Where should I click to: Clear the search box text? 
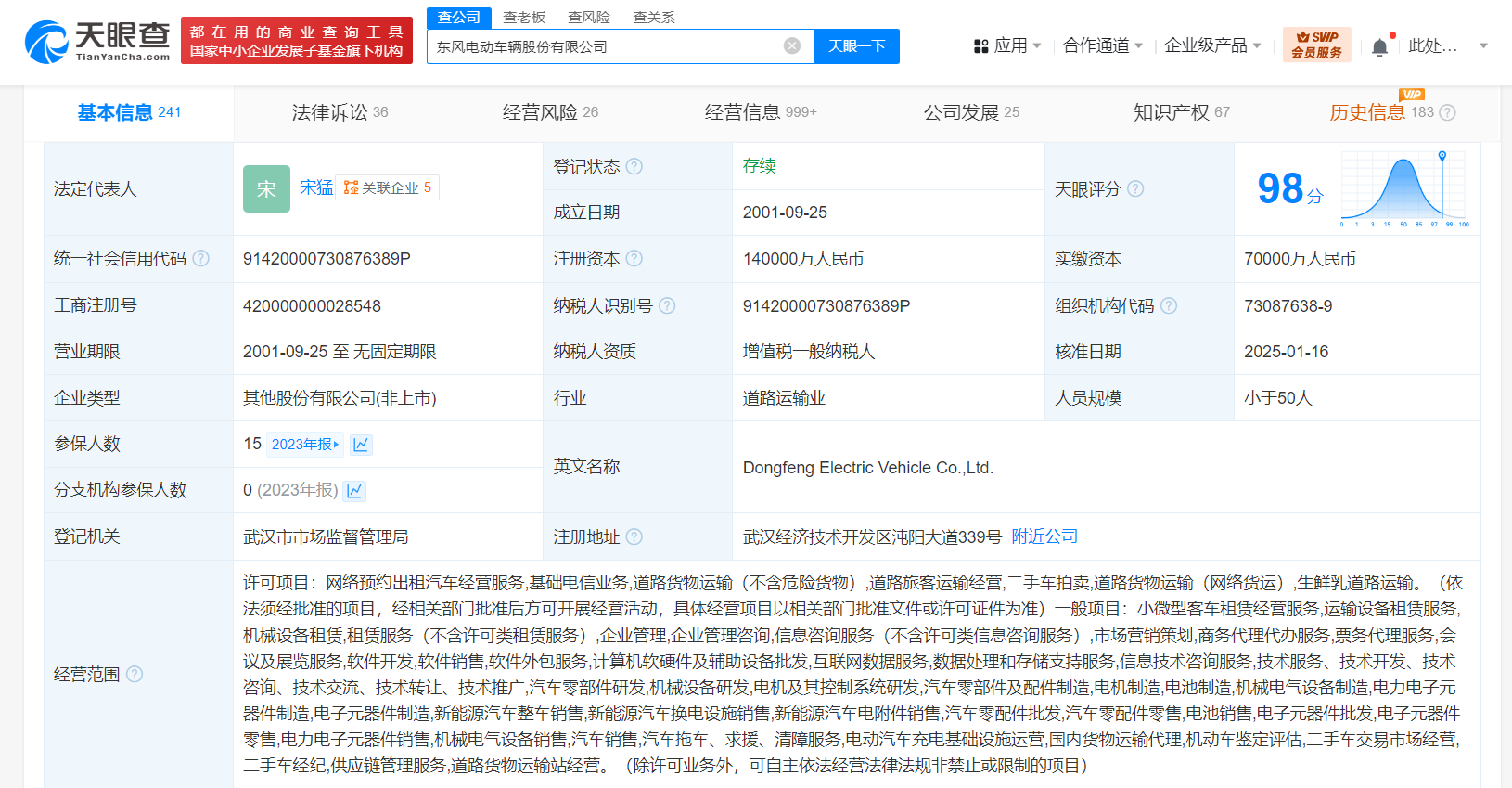(792, 46)
